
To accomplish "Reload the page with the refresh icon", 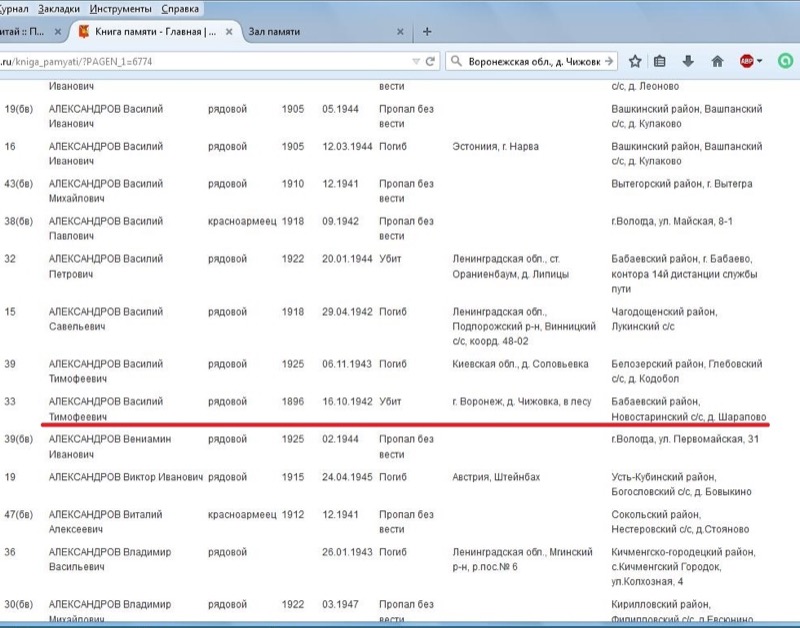I will (x=430, y=61).
